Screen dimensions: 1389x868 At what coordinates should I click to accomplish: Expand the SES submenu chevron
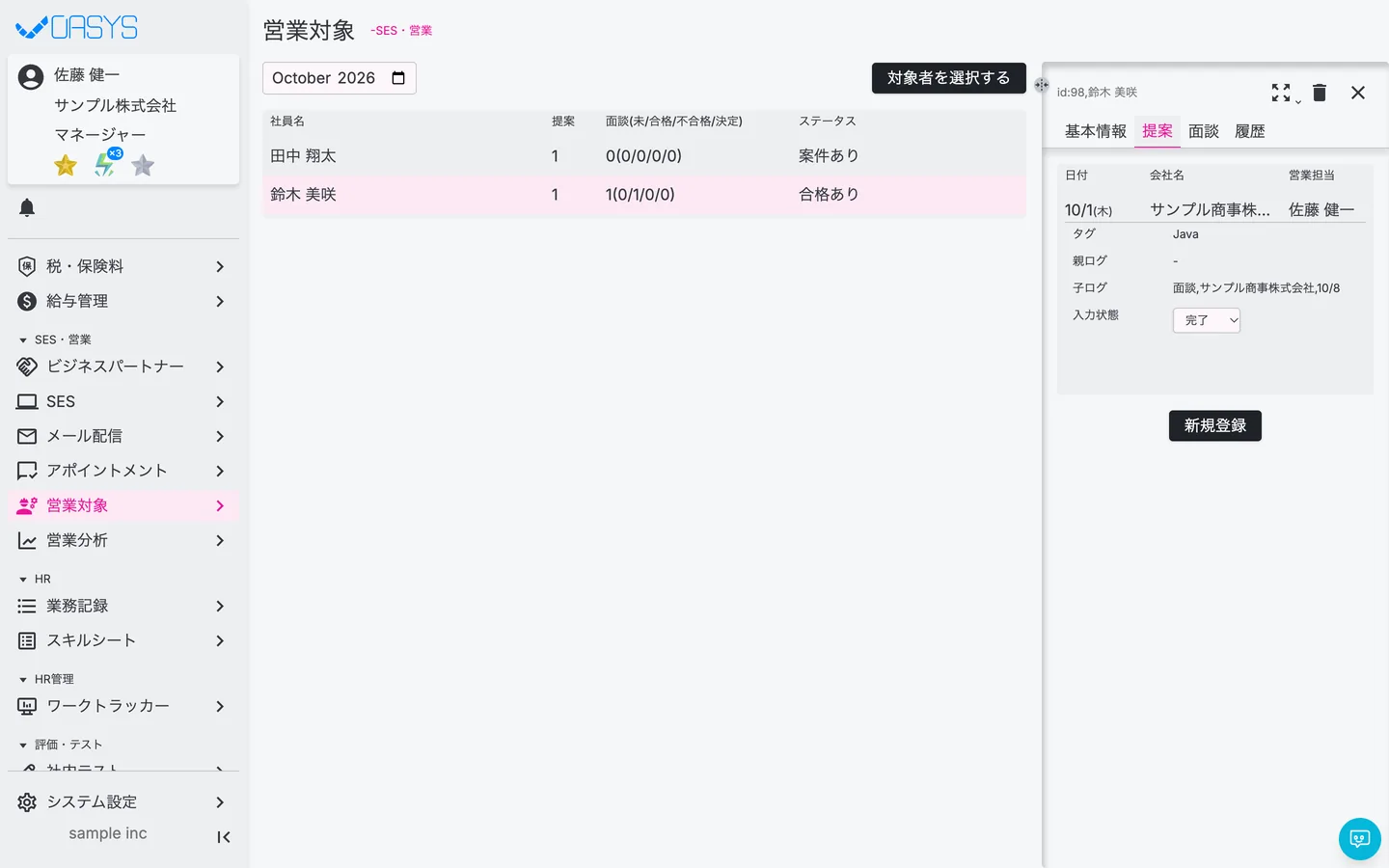tap(220, 401)
